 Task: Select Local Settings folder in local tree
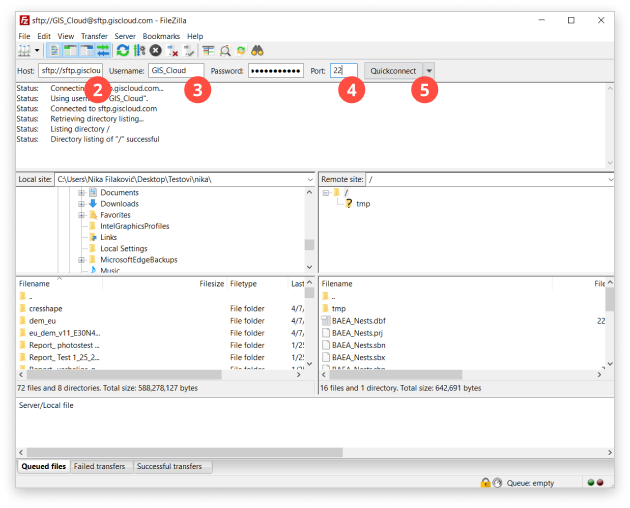tap(124, 249)
